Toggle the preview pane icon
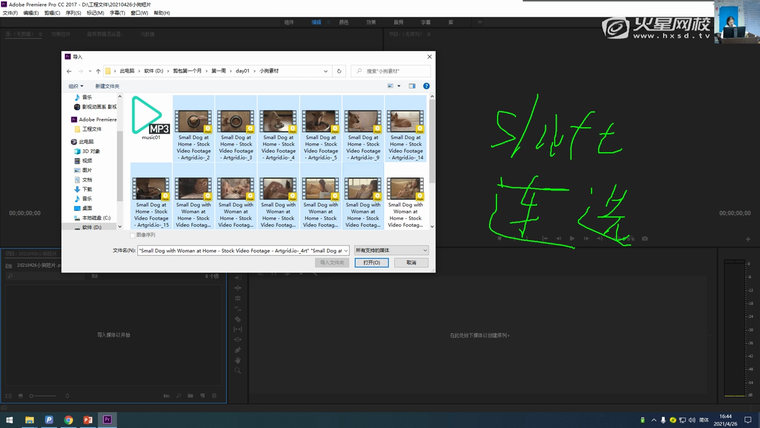The image size is (760, 428). (412, 86)
